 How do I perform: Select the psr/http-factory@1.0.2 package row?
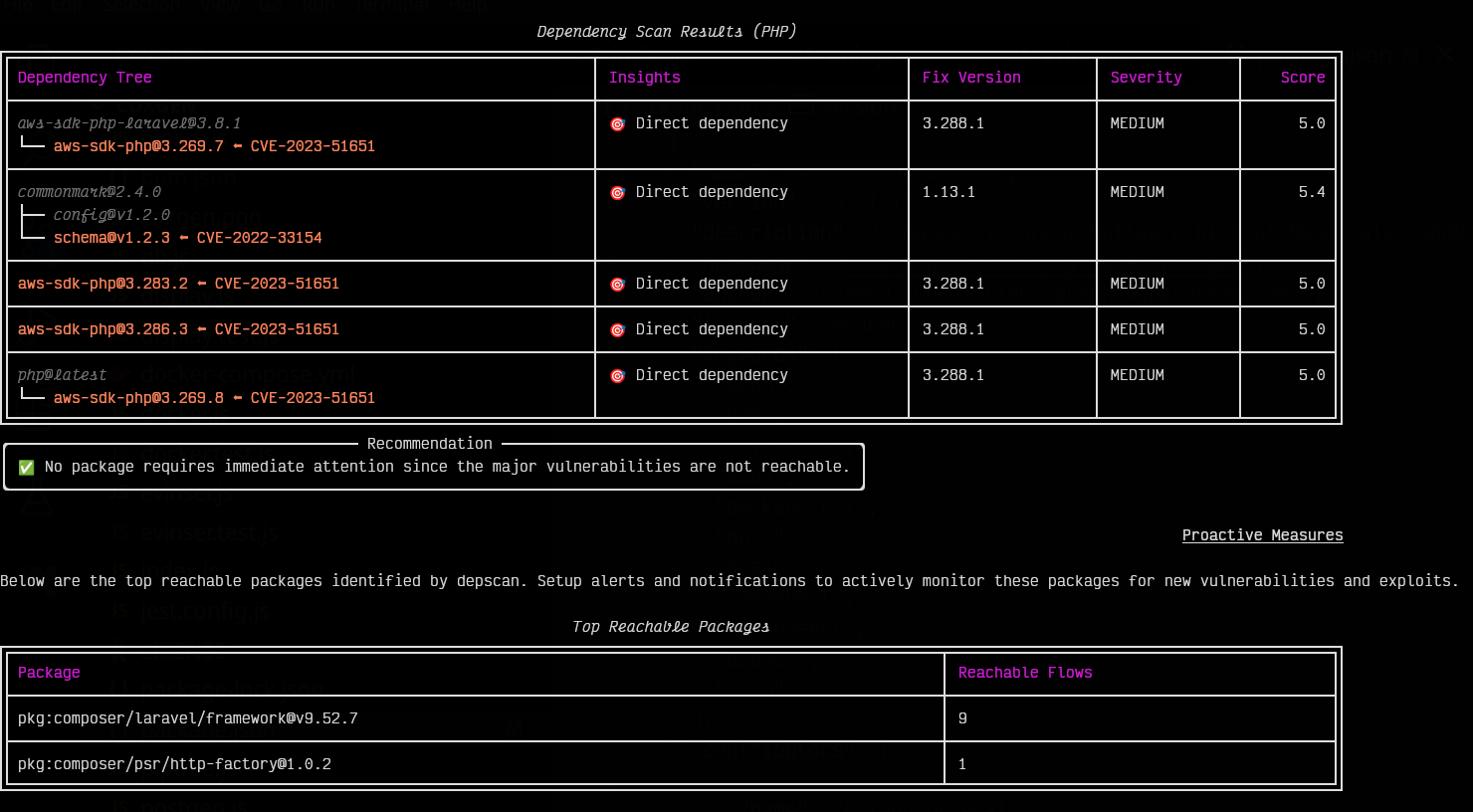[x=174, y=764]
